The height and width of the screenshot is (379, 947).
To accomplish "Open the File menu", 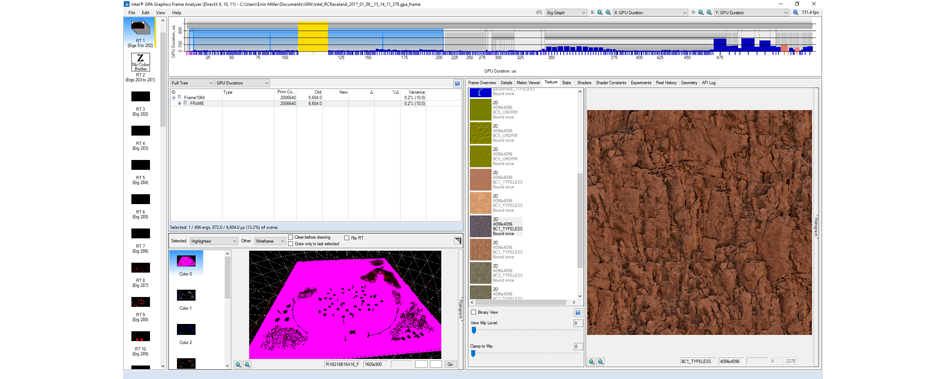I will click(x=131, y=13).
